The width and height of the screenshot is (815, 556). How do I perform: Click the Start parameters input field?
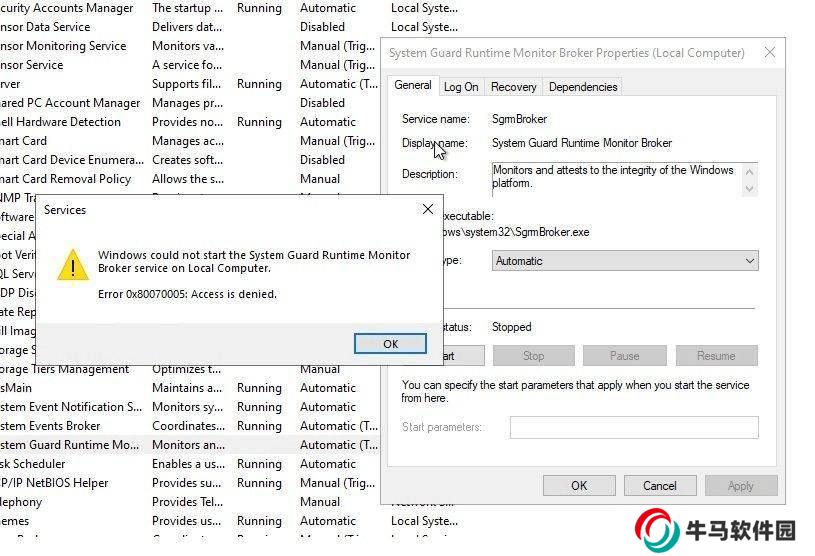pos(633,427)
